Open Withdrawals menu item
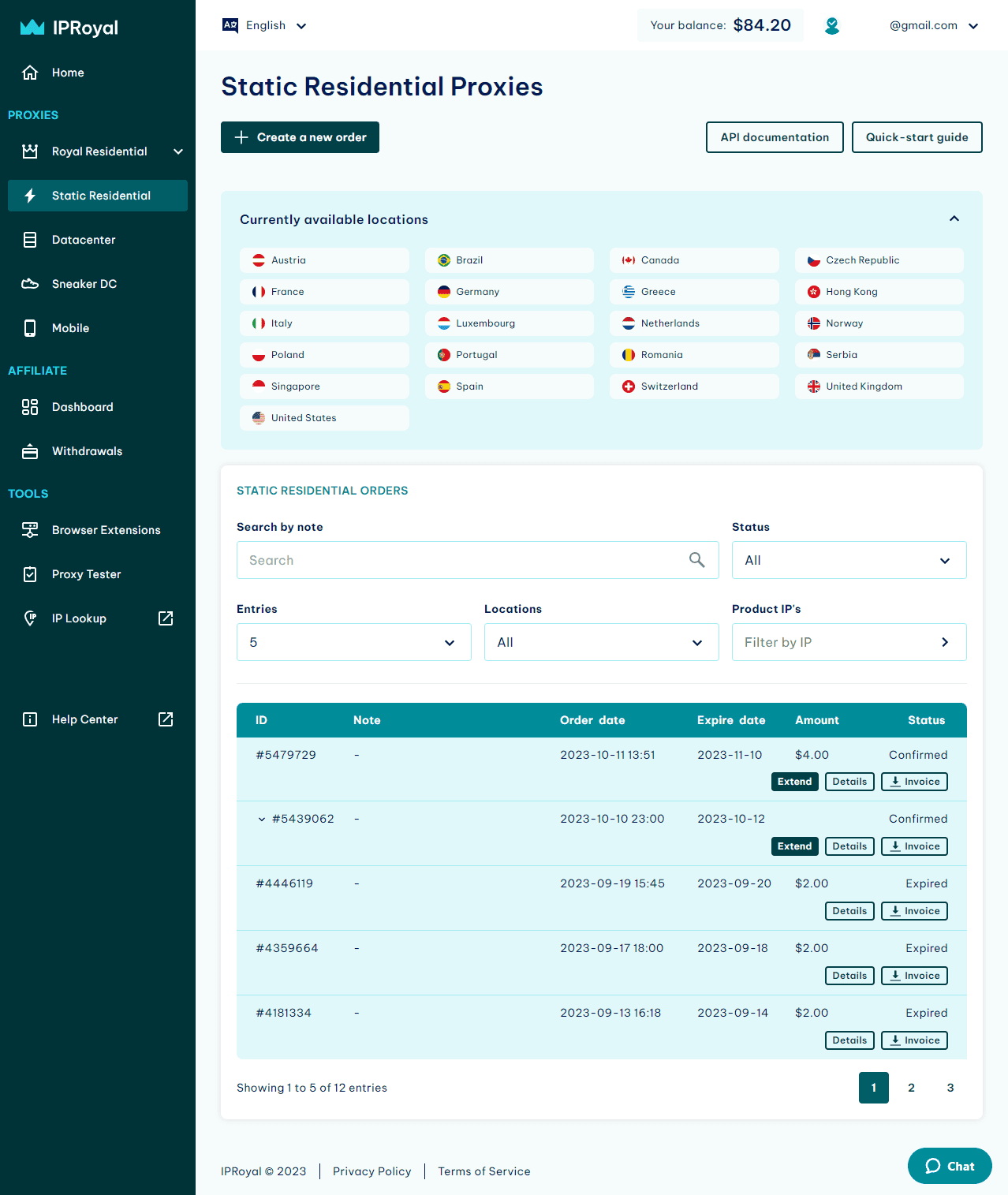Image resolution: width=1008 pixels, height=1195 pixels. [x=98, y=451]
